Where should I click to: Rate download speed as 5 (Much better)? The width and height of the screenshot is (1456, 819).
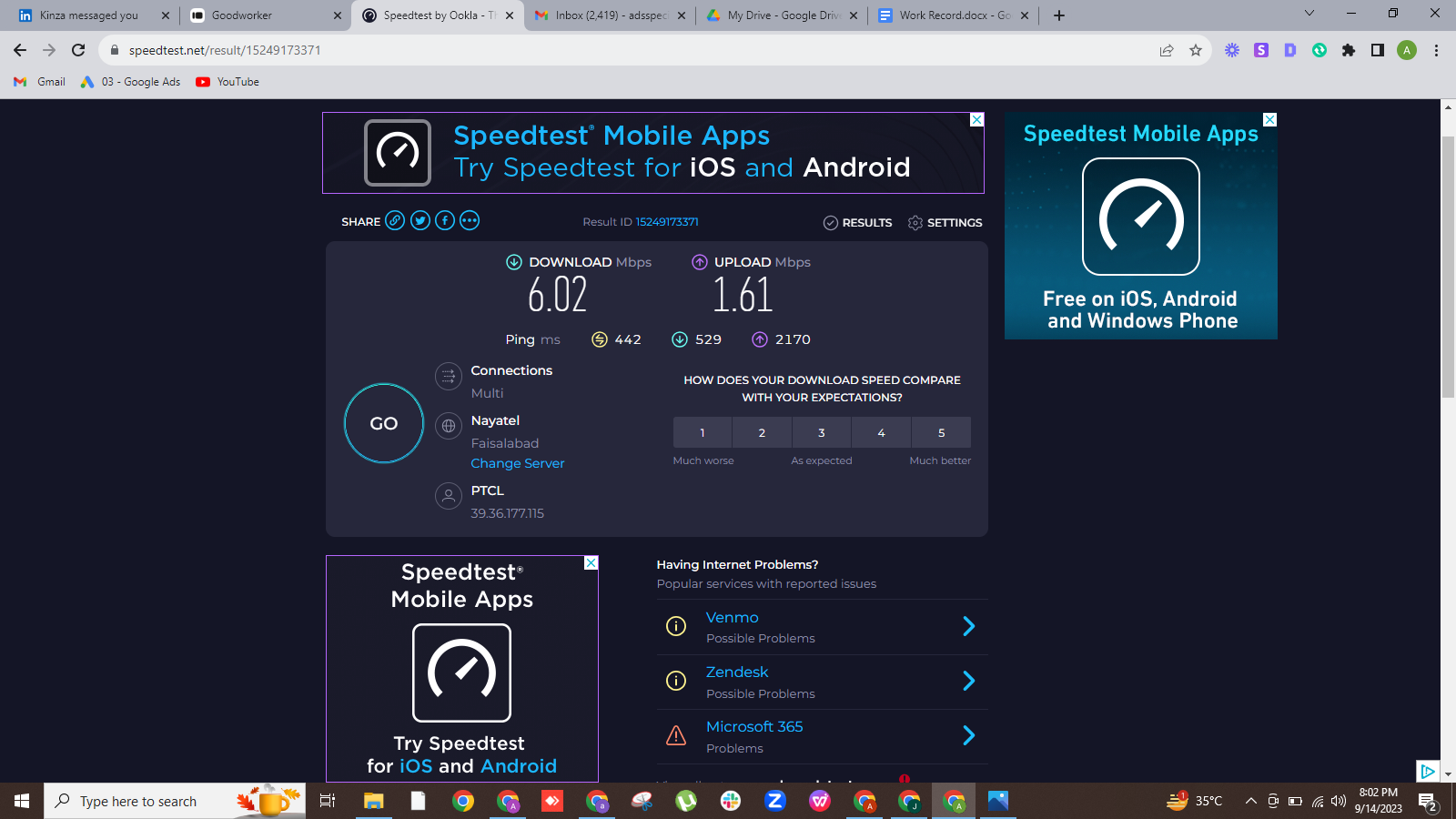(941, 432)
